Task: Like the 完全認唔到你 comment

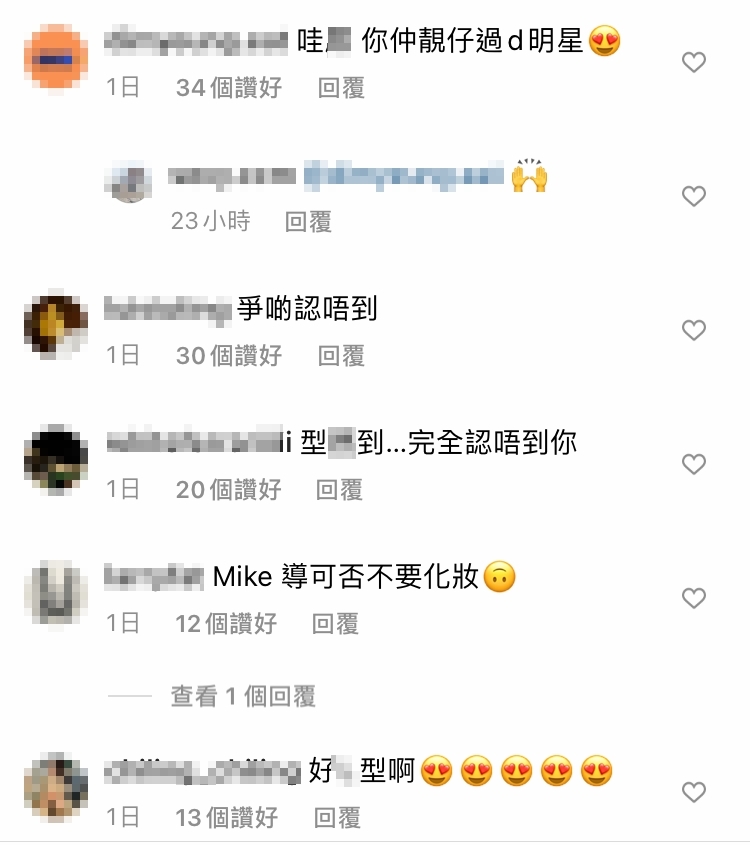Action: [693, 464]
